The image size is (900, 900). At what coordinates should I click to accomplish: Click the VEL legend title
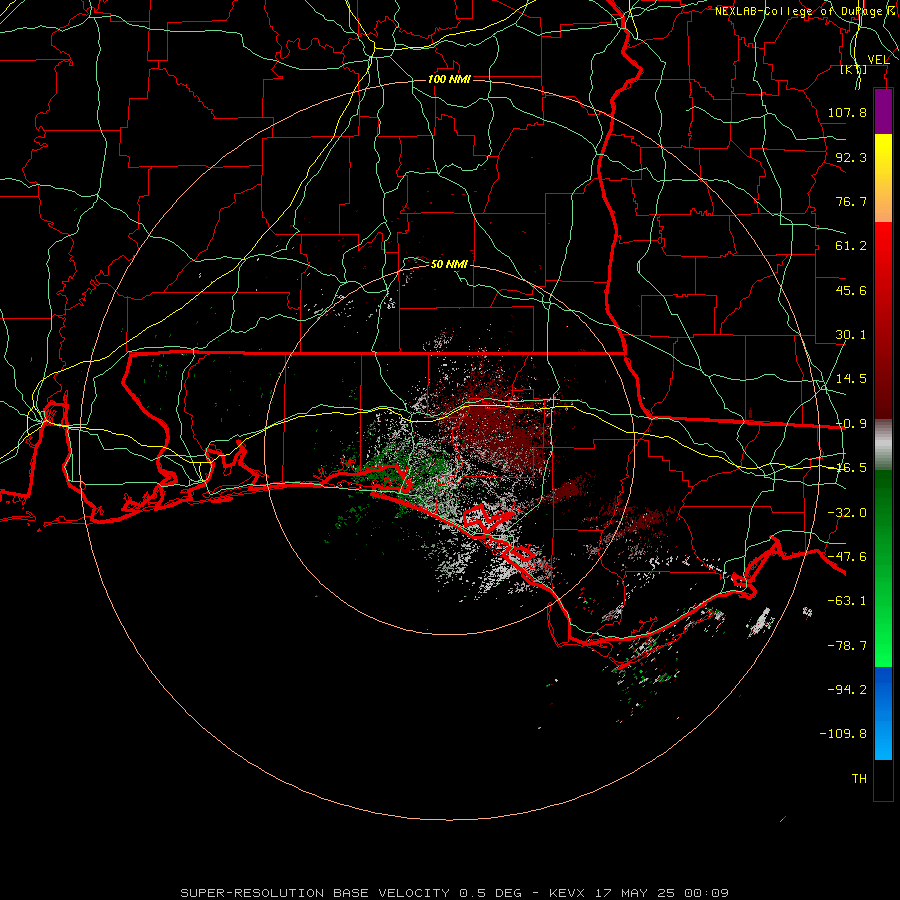(878, 60)
